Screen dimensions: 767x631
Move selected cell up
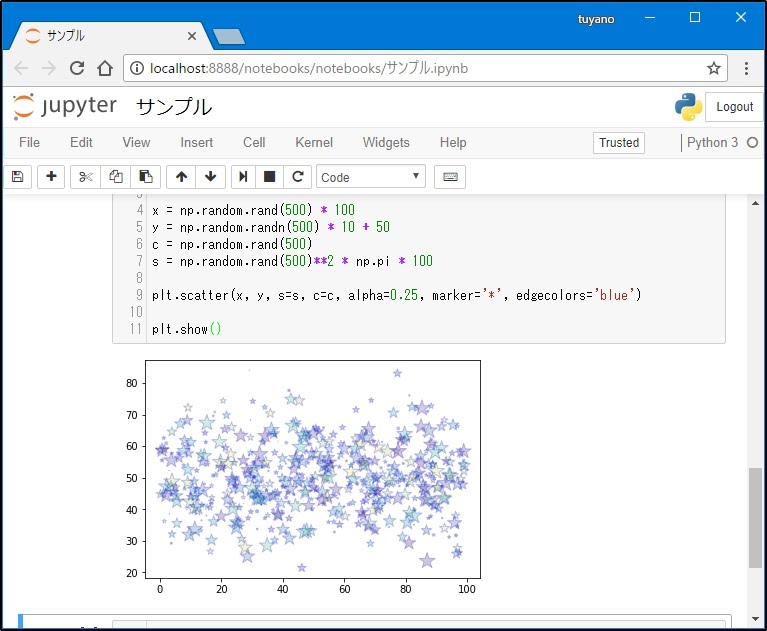pyautogui.click(x=181, y=177)
